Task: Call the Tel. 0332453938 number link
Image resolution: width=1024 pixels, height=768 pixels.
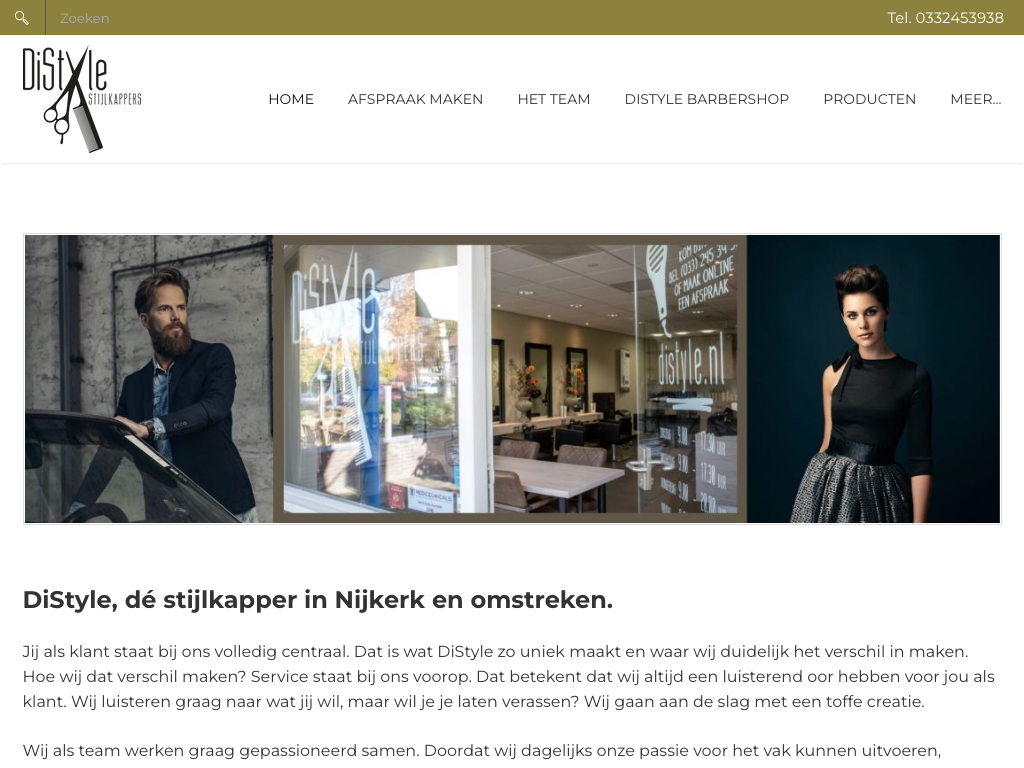Action: pyautogui.click(x=945, y=18)
